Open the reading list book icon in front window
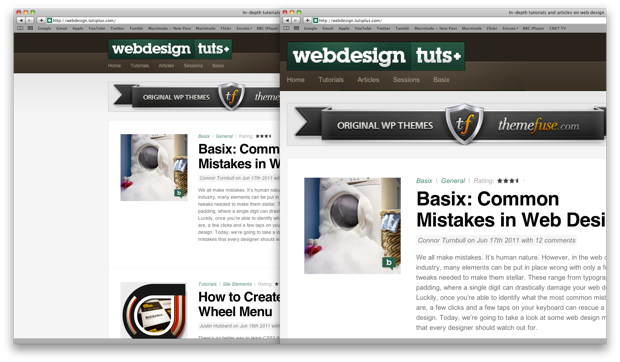620x362 pixels. 287,28
